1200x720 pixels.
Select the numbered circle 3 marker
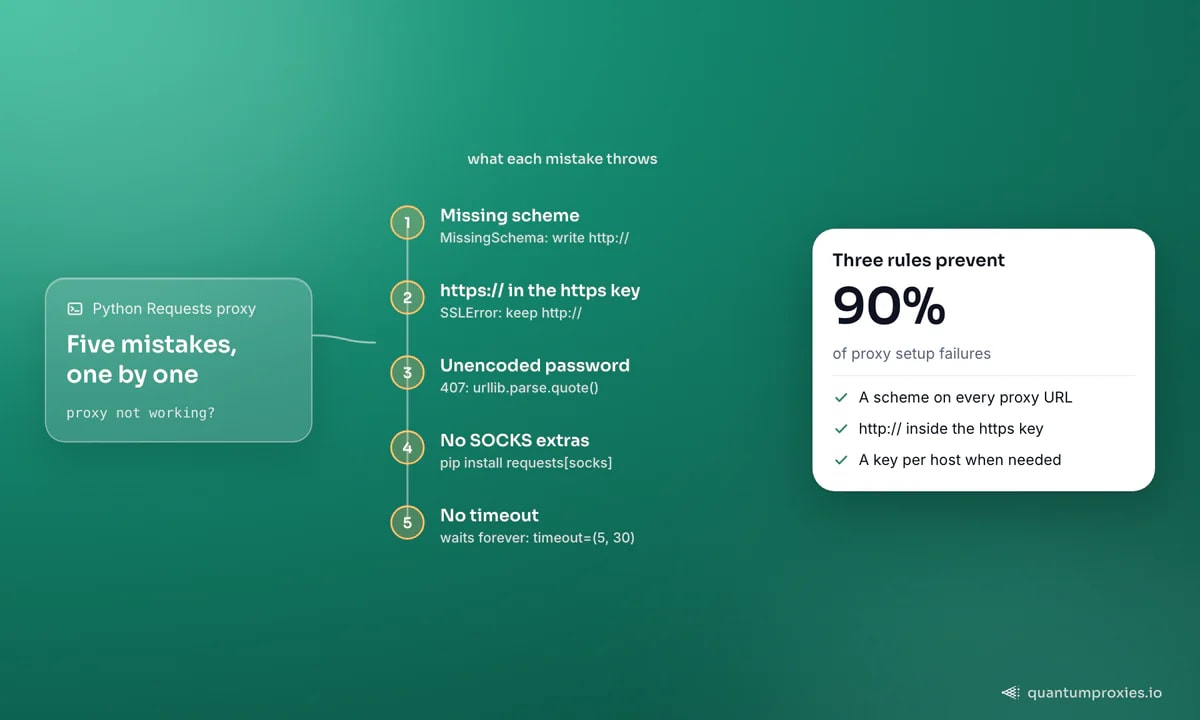coord(407,373)
